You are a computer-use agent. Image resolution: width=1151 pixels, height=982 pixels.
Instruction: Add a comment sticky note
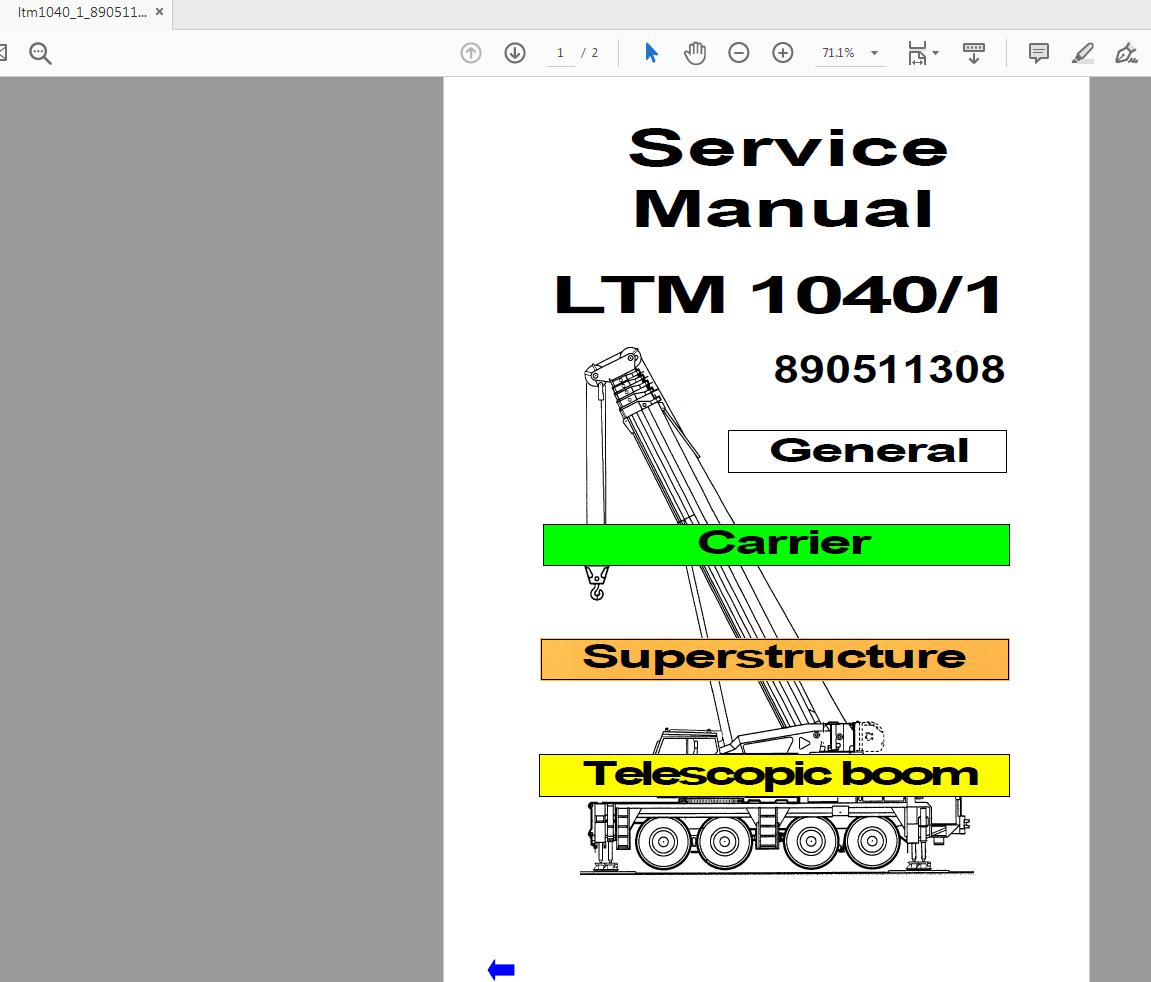[1038, 53]
